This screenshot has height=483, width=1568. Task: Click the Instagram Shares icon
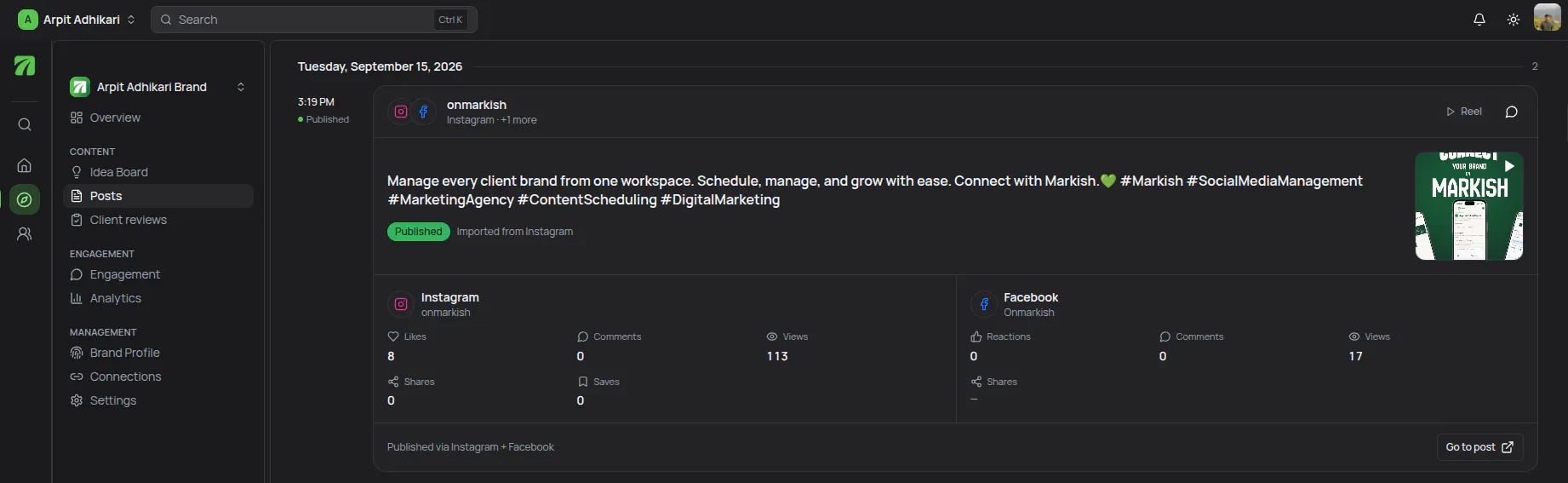[393, 382]
